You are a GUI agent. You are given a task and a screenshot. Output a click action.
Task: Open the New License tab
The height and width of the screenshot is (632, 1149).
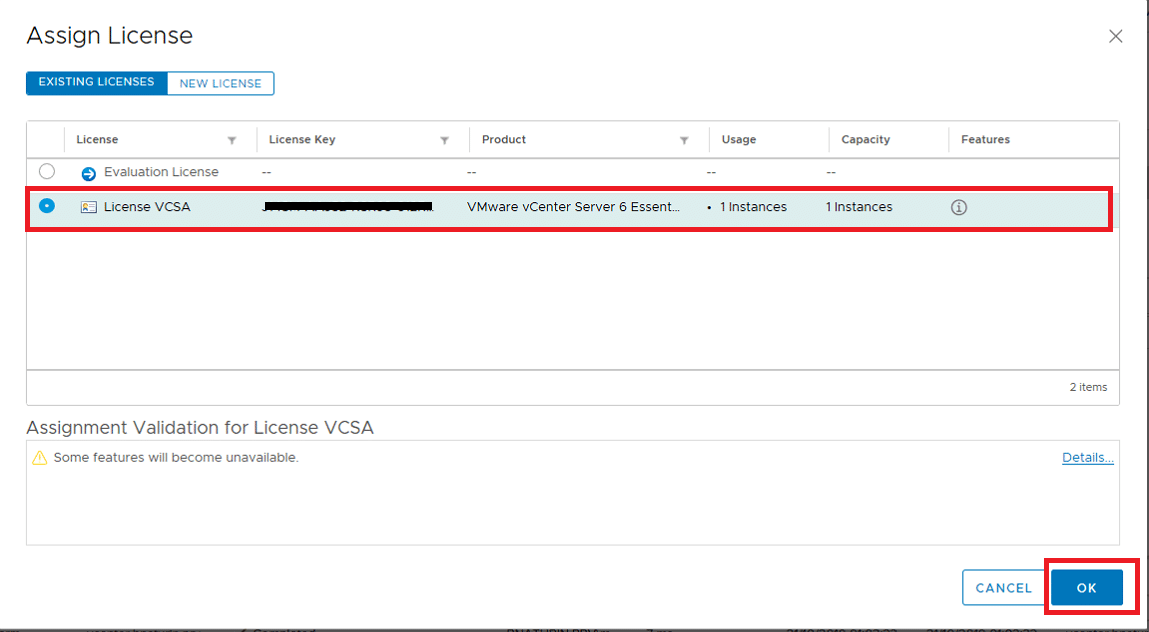[x=221, y=83]
